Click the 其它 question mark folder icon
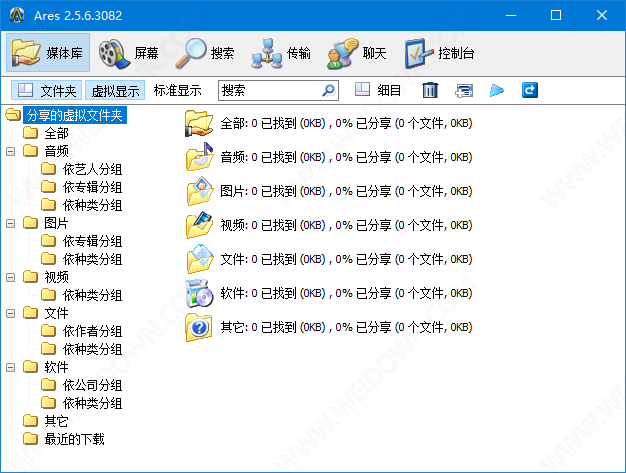Viewport: 626px width, 473px height. (199, 327)
